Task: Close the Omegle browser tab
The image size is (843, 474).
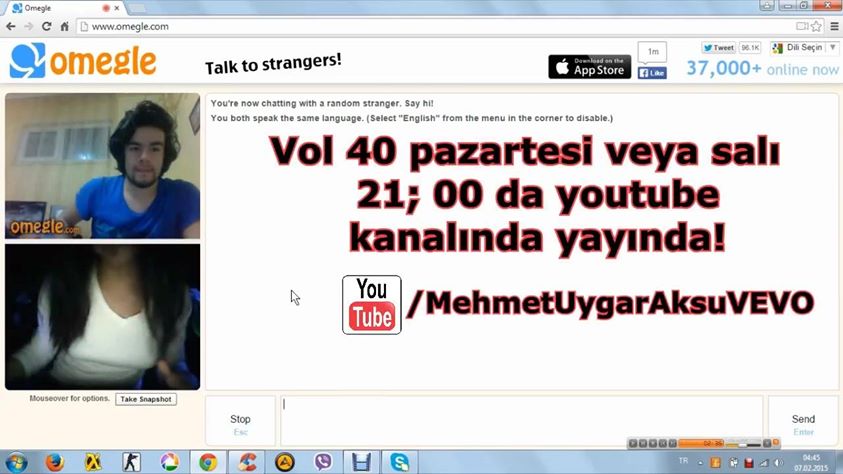Action: 117,8
